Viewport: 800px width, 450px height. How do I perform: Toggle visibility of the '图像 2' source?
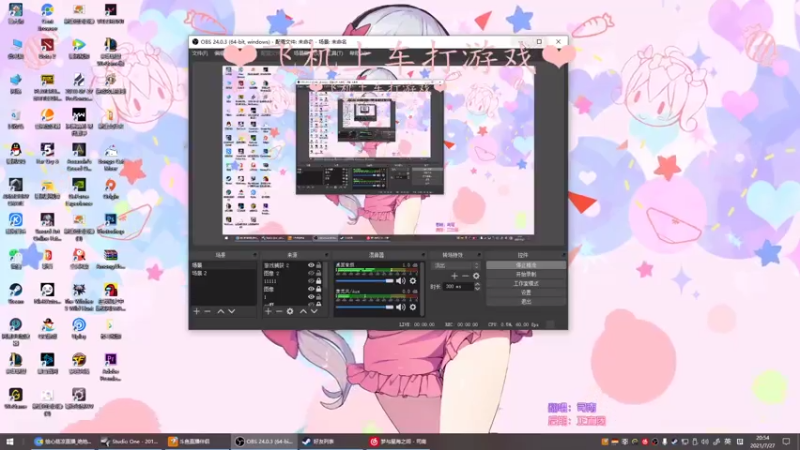(311, 273)
